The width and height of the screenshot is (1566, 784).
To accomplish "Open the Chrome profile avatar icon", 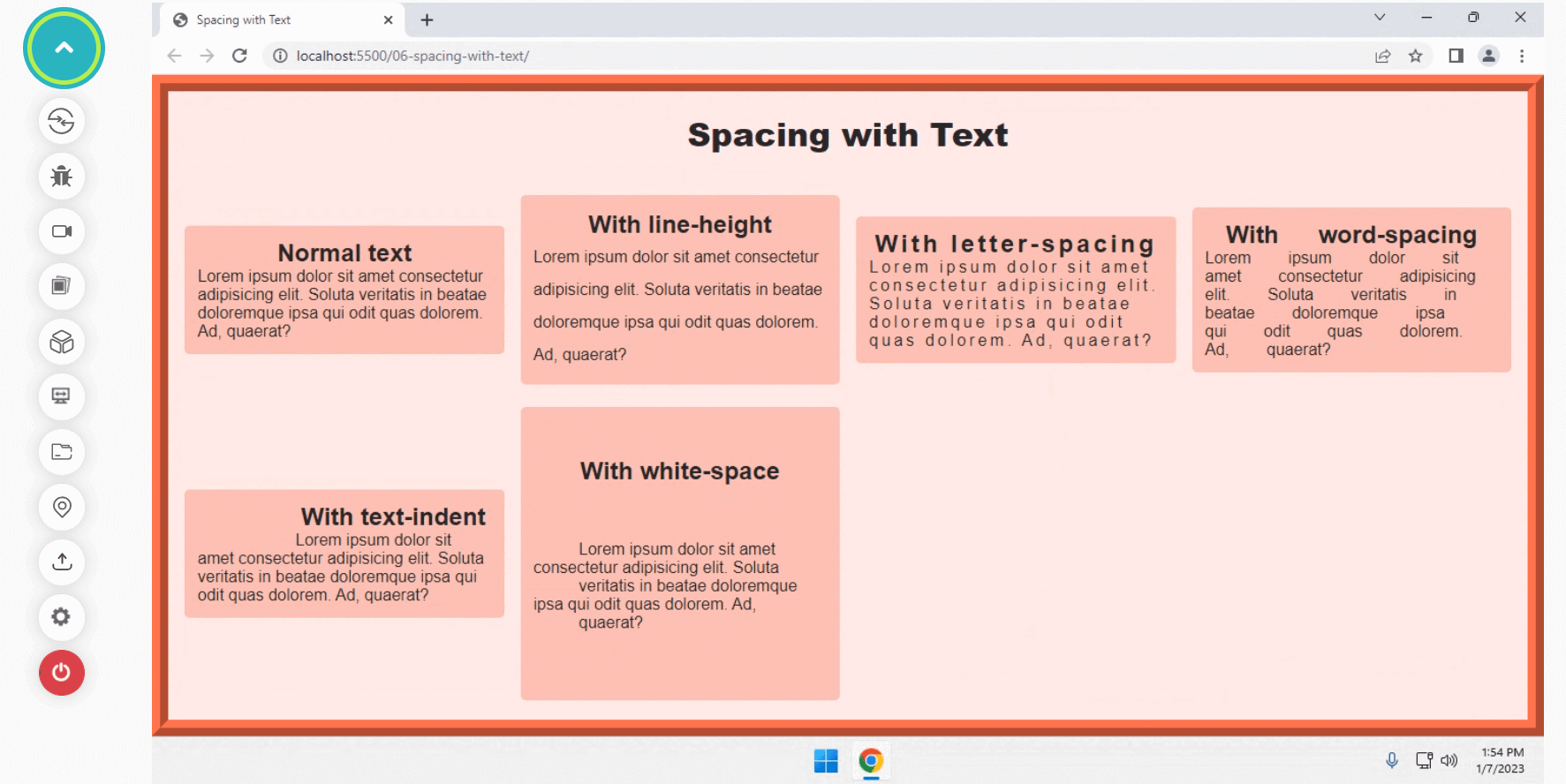I will coord(1489,56).
